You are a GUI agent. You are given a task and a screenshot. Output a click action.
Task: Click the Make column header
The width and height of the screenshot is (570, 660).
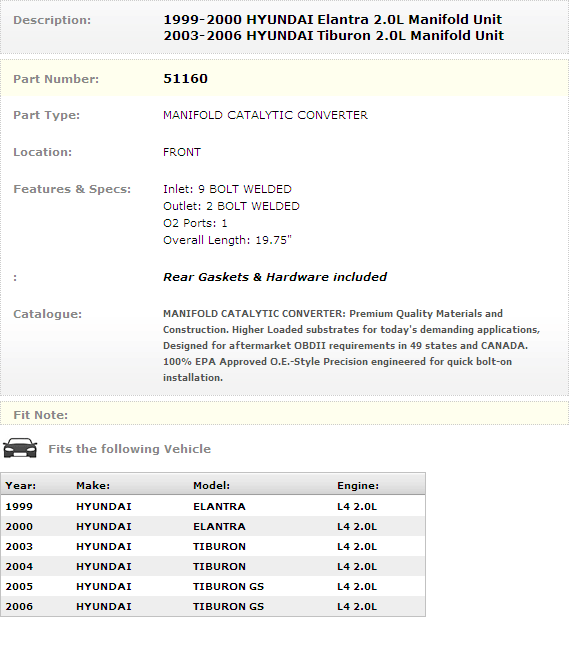(93, 486)
